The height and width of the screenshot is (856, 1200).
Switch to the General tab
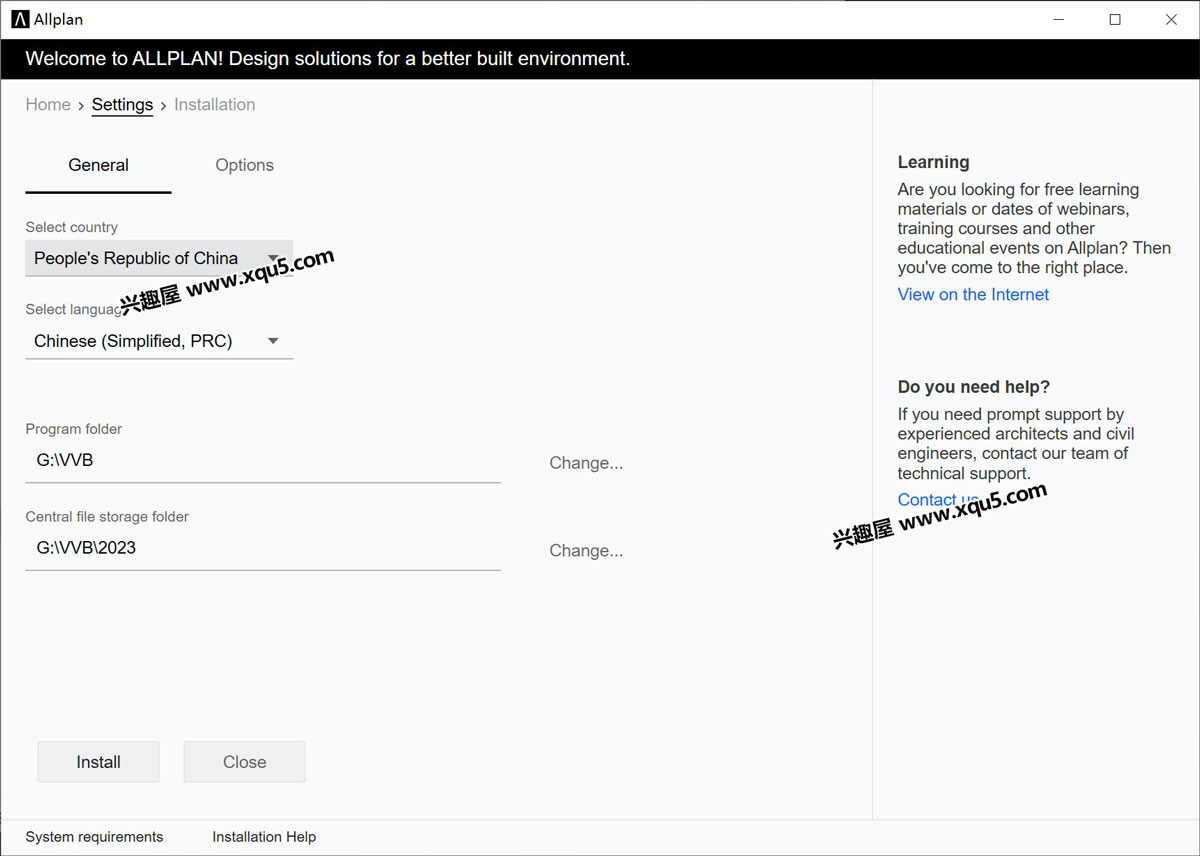point(98,166)
